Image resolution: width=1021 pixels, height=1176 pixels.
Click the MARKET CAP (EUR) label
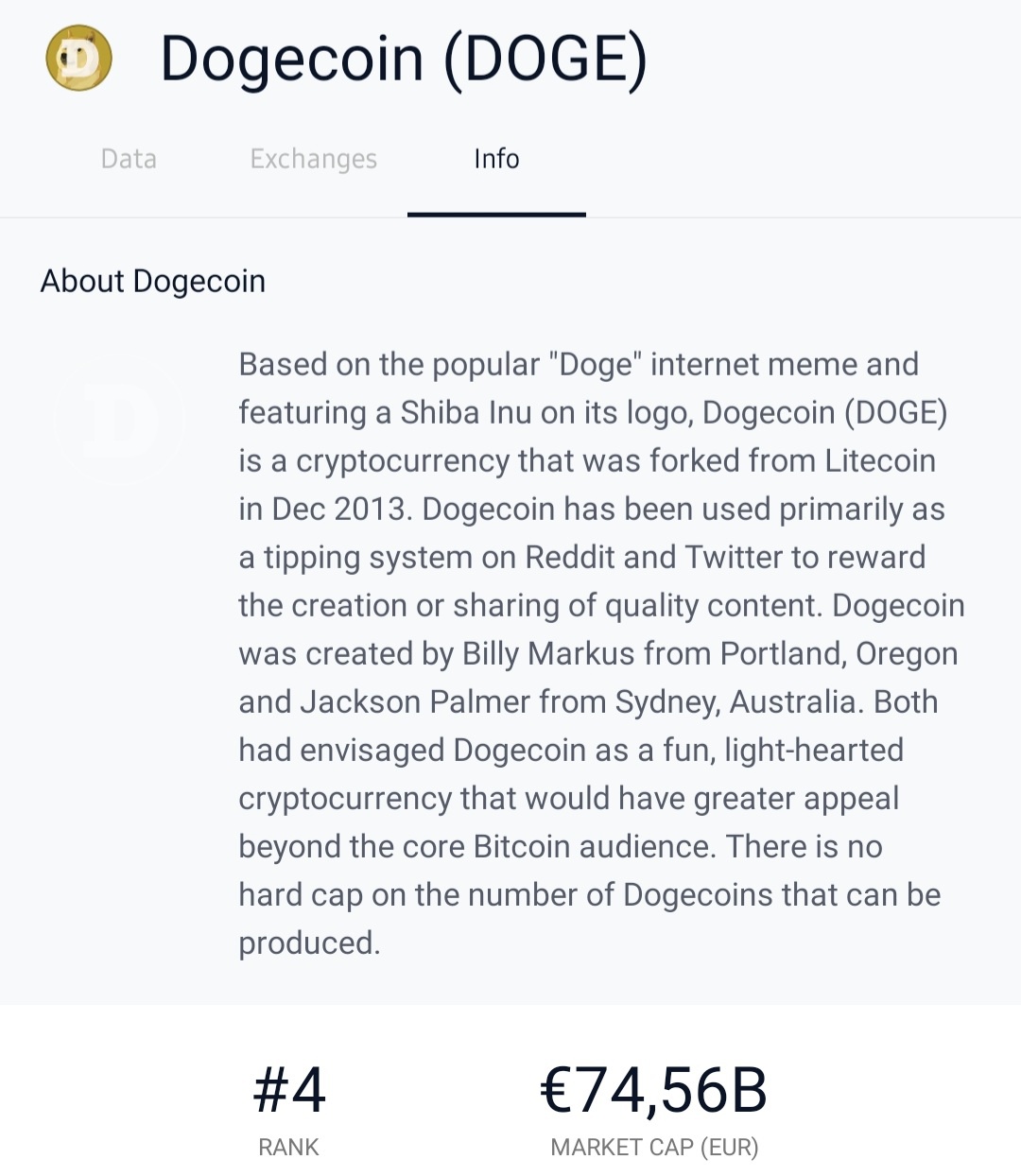click(654, 1147)
